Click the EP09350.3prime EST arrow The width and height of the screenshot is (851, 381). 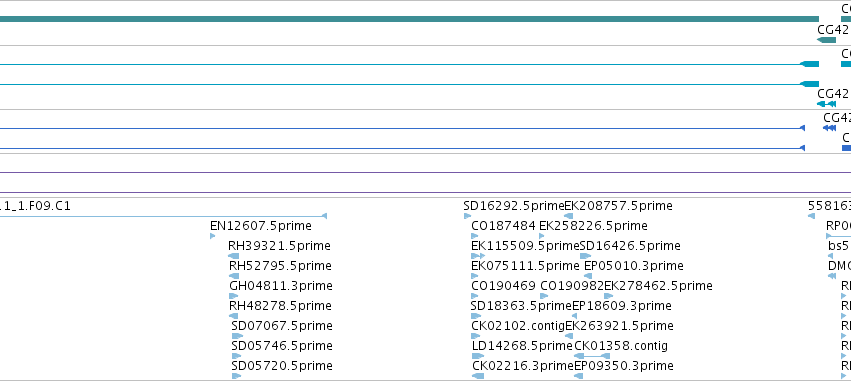[579, 376]
